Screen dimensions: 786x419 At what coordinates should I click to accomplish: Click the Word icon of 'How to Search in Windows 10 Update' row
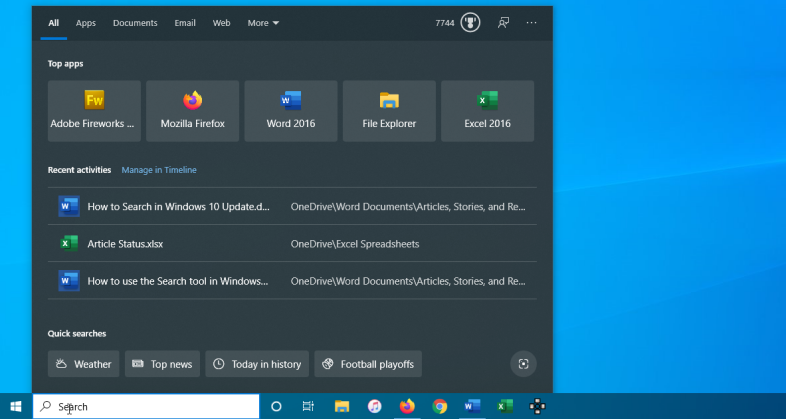tap(69, 206)
